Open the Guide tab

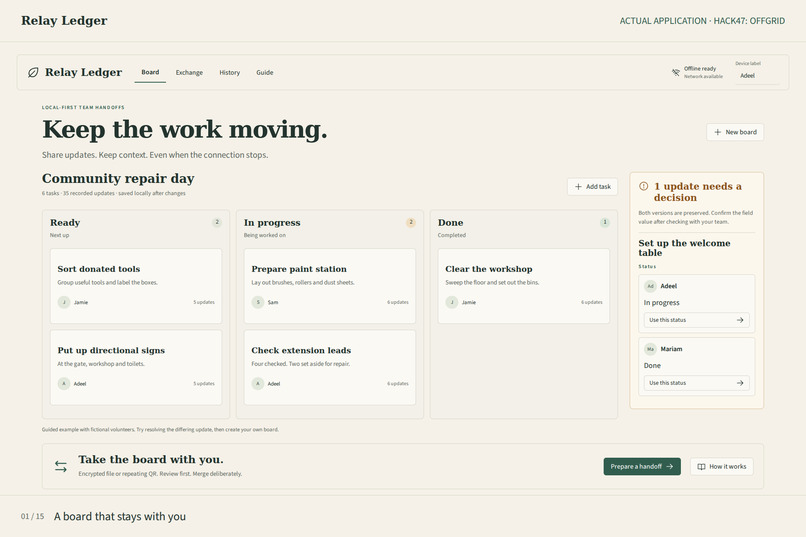[265, 72]
